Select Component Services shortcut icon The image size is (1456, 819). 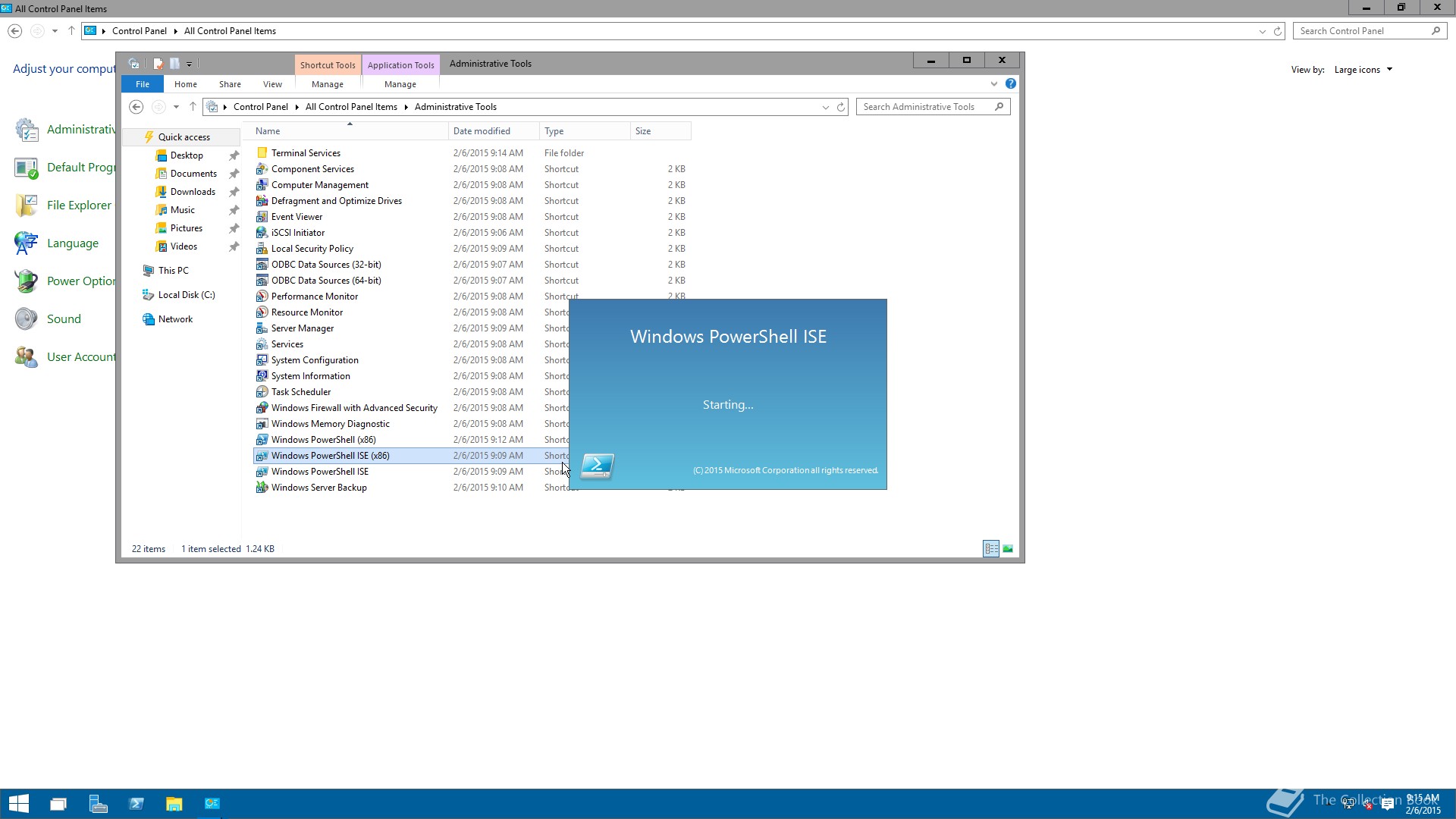[262, 169]
